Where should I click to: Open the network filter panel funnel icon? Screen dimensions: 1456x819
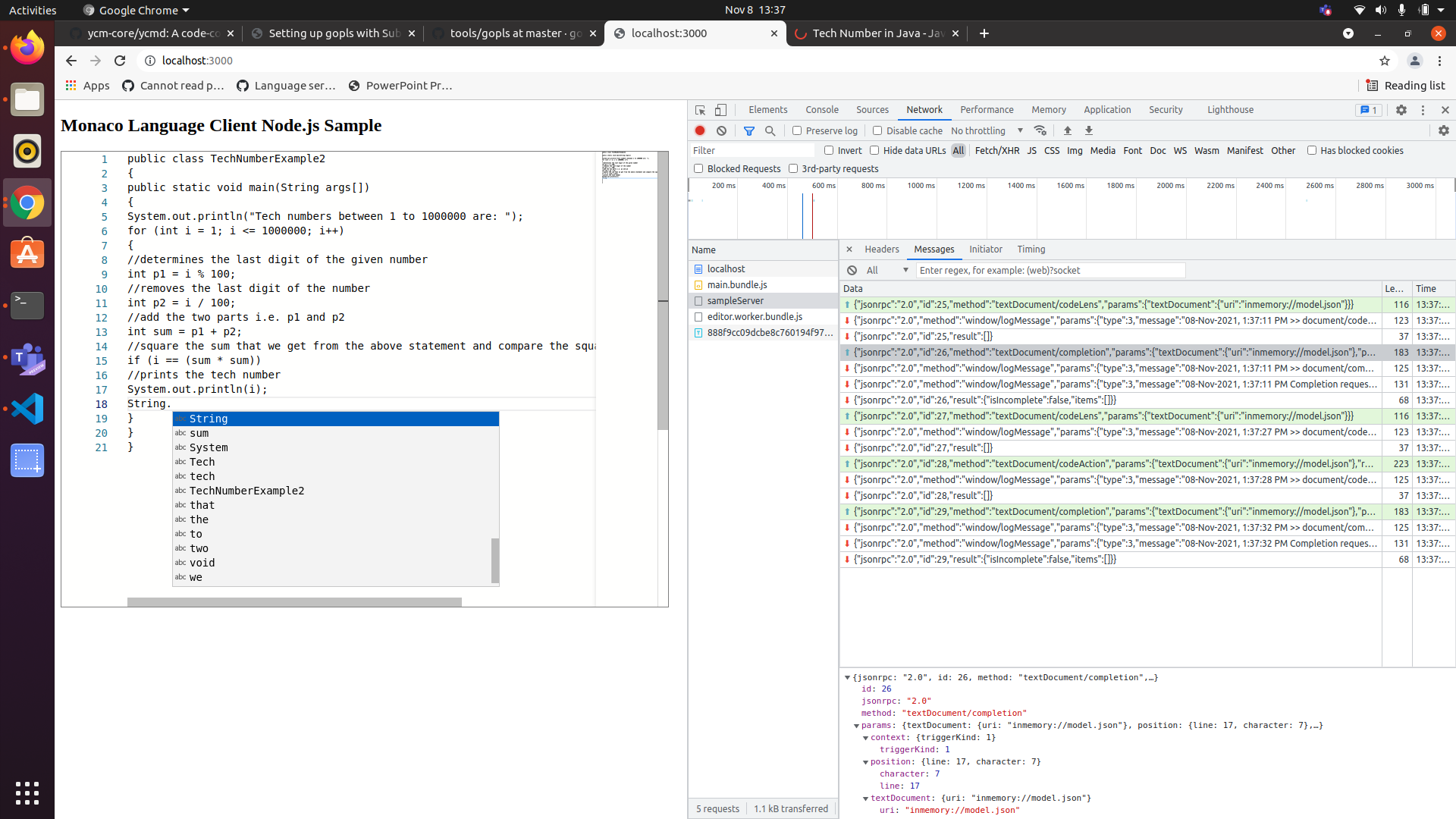749,130
